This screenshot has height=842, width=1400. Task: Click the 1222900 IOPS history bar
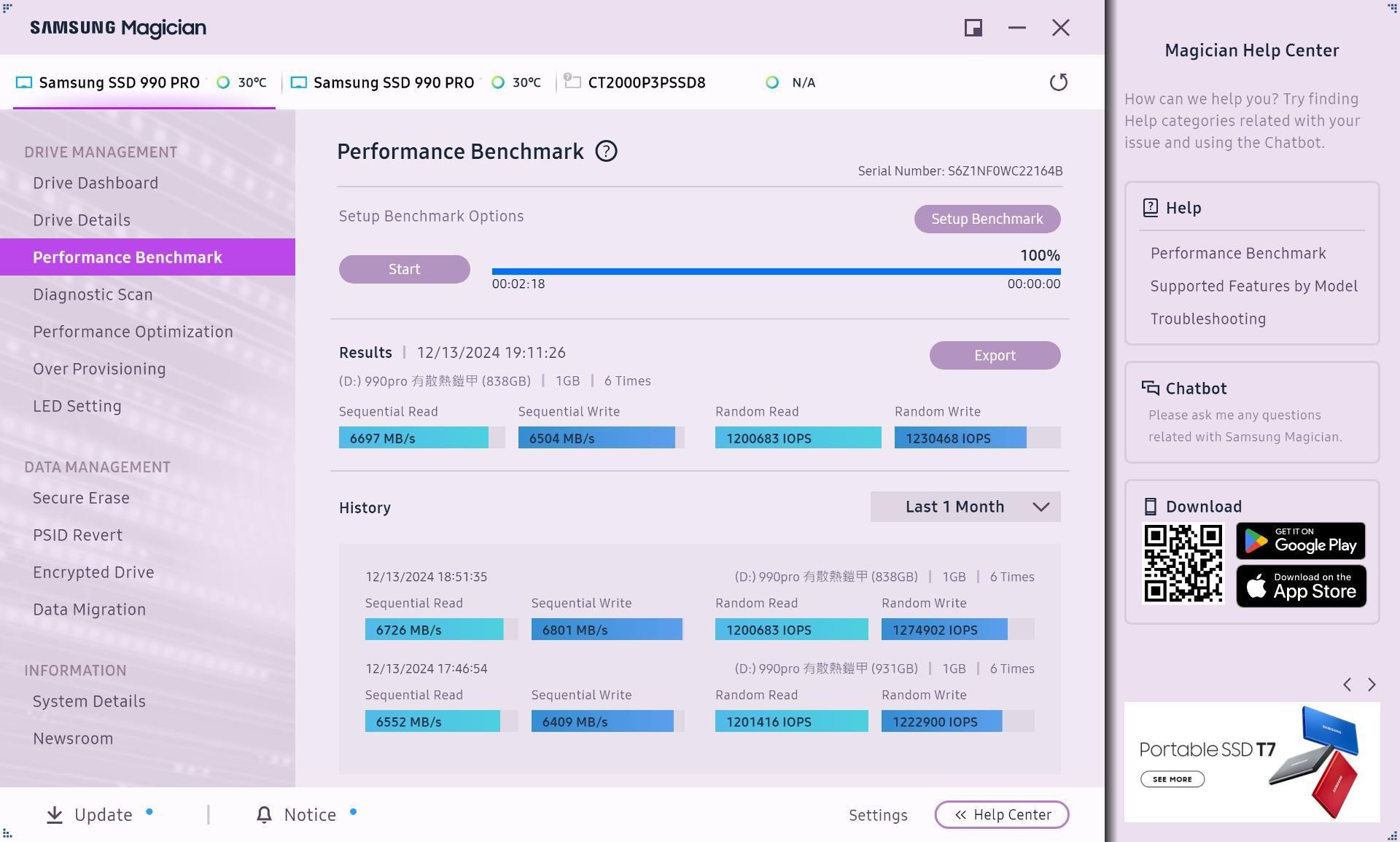pos(957,721)
